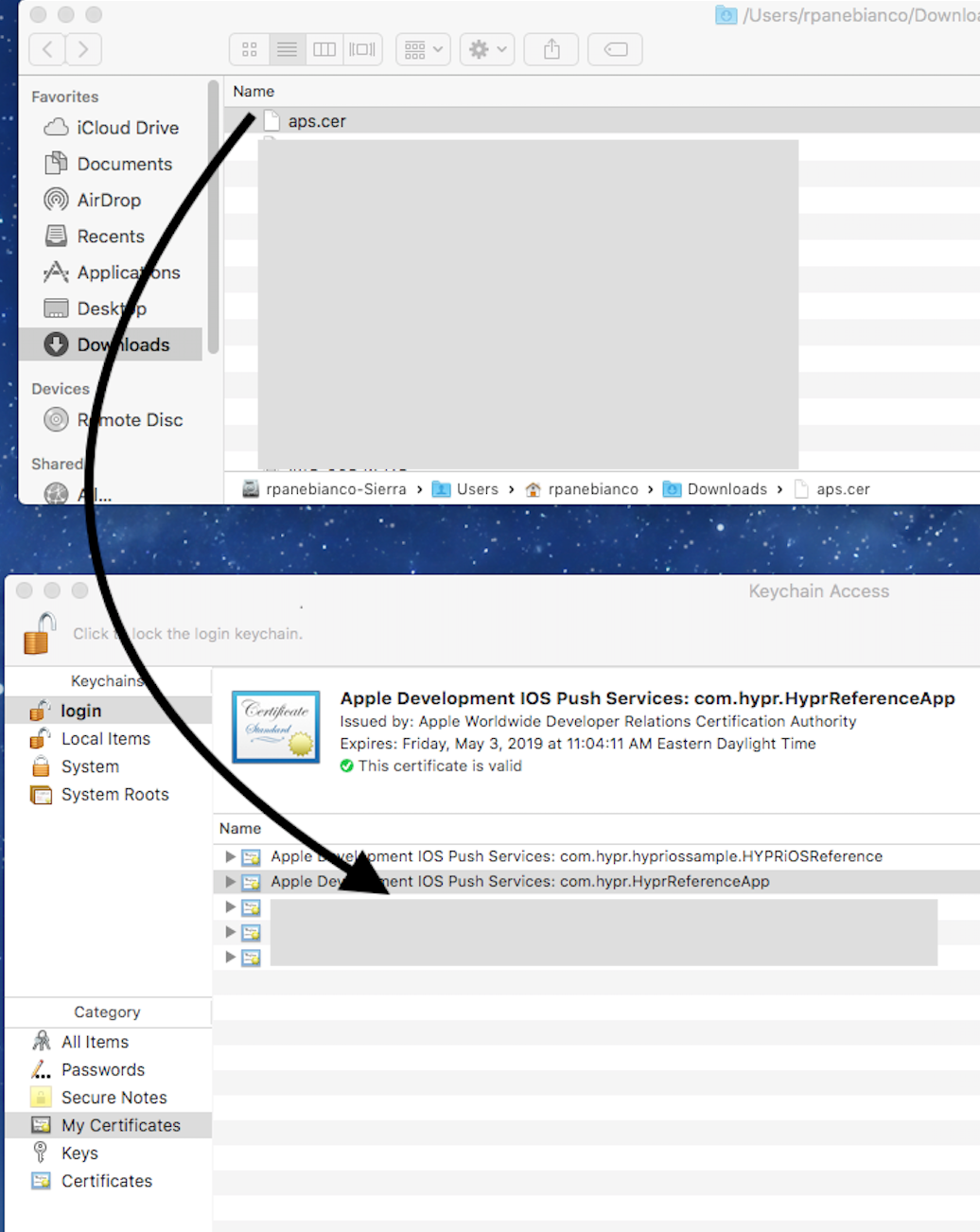The width and height of the screenshot is (980, 1232).
Task: Open AirDrop in Finder sidebar
Action: (x=109, y=200)
